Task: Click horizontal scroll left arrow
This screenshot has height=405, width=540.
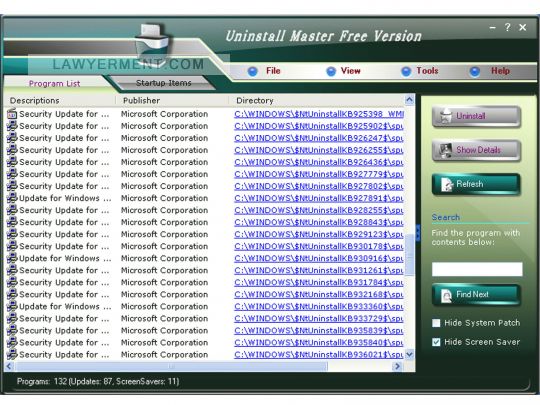Action: point(9,366)
